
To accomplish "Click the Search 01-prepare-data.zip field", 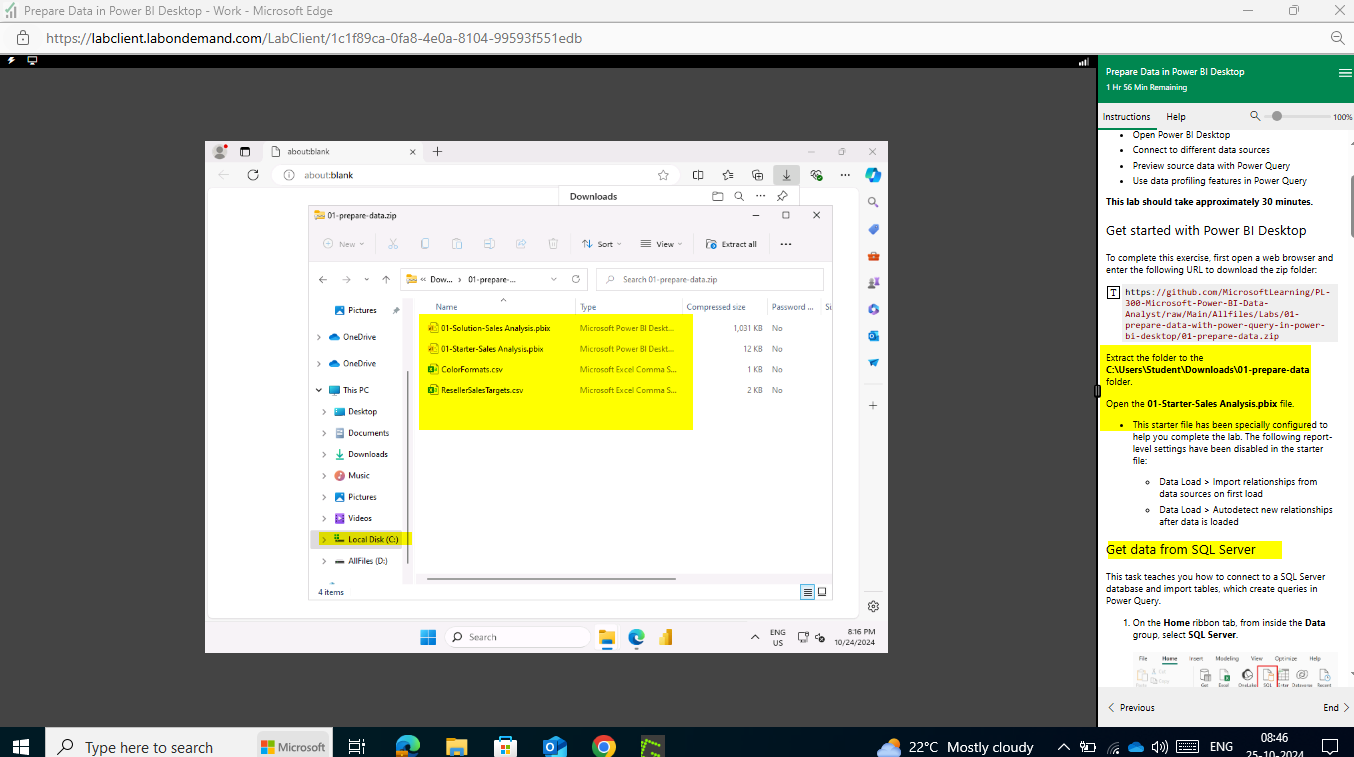I will pos(710,279).
